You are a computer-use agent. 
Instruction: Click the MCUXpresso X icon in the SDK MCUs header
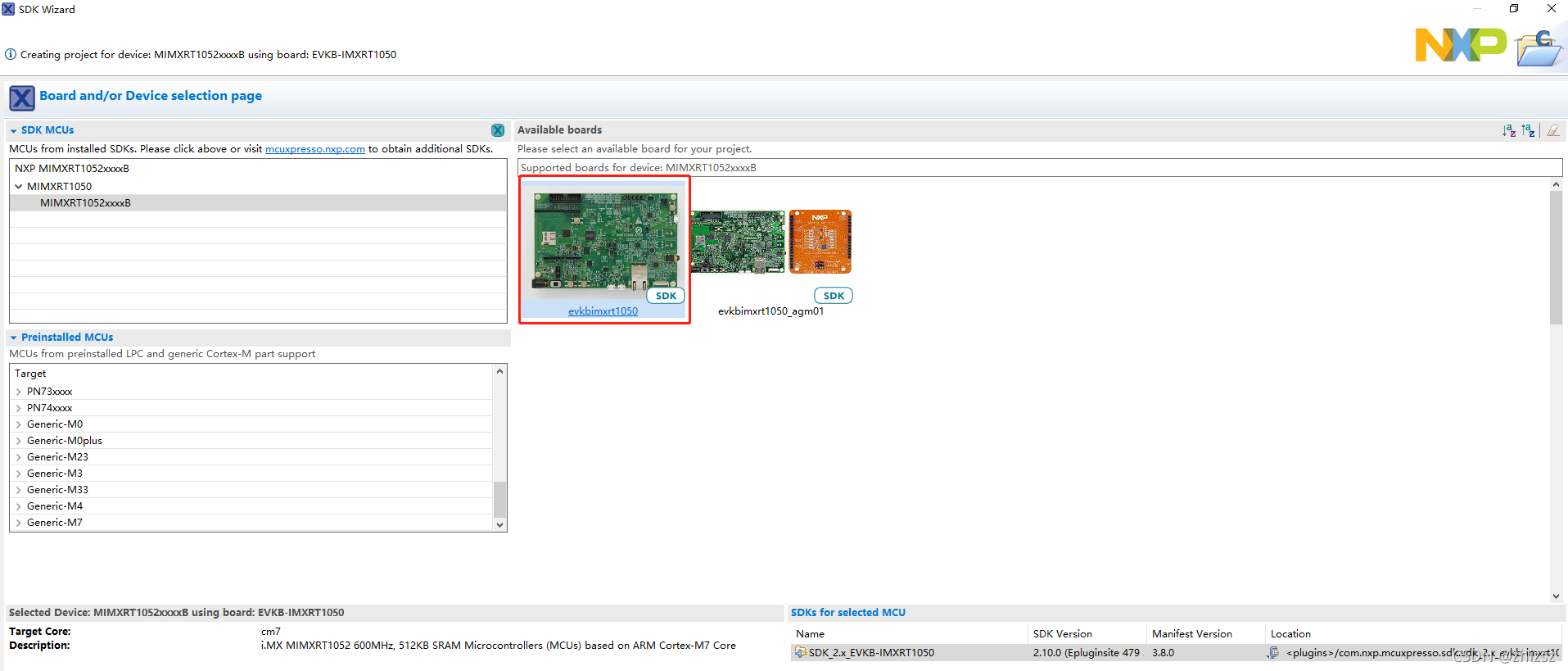tap(498, 130)
